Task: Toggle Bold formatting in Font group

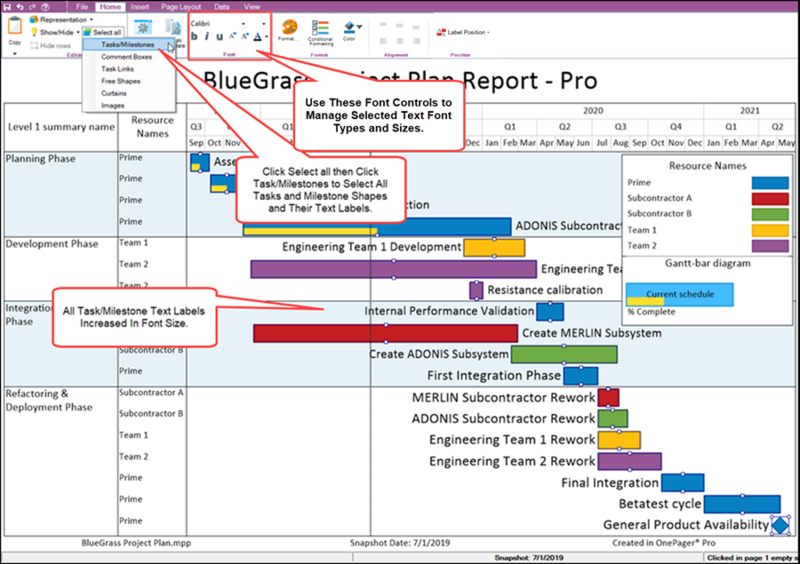Action: tap(194, 36)
